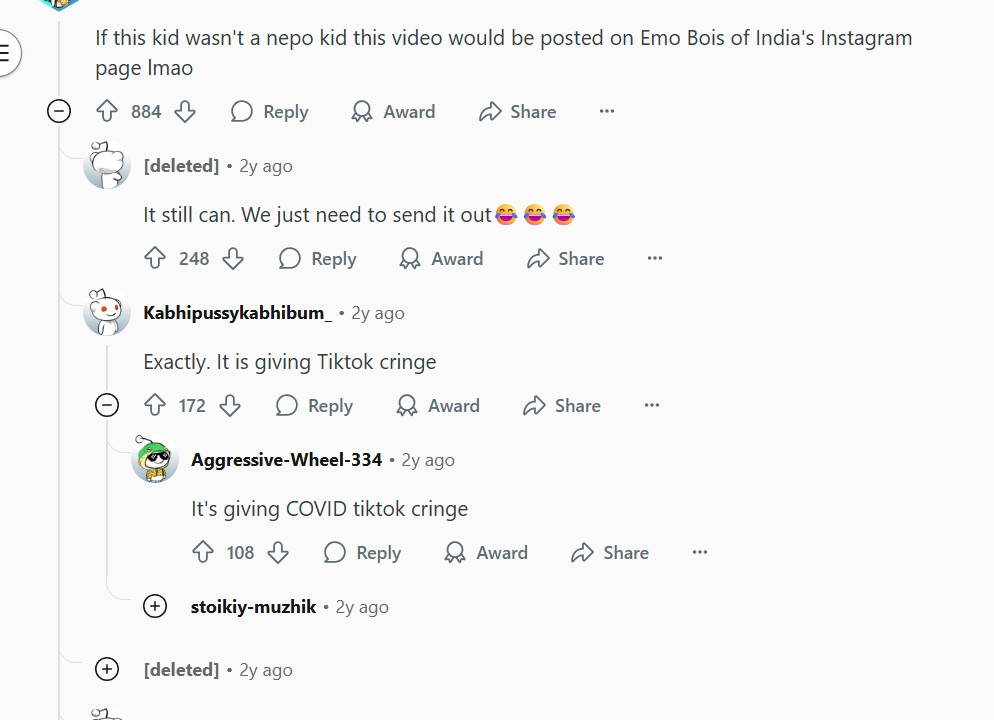
Task: Downvote the 'Tiktok cringe' comment with 172 points
Action: tap(230, 406)
